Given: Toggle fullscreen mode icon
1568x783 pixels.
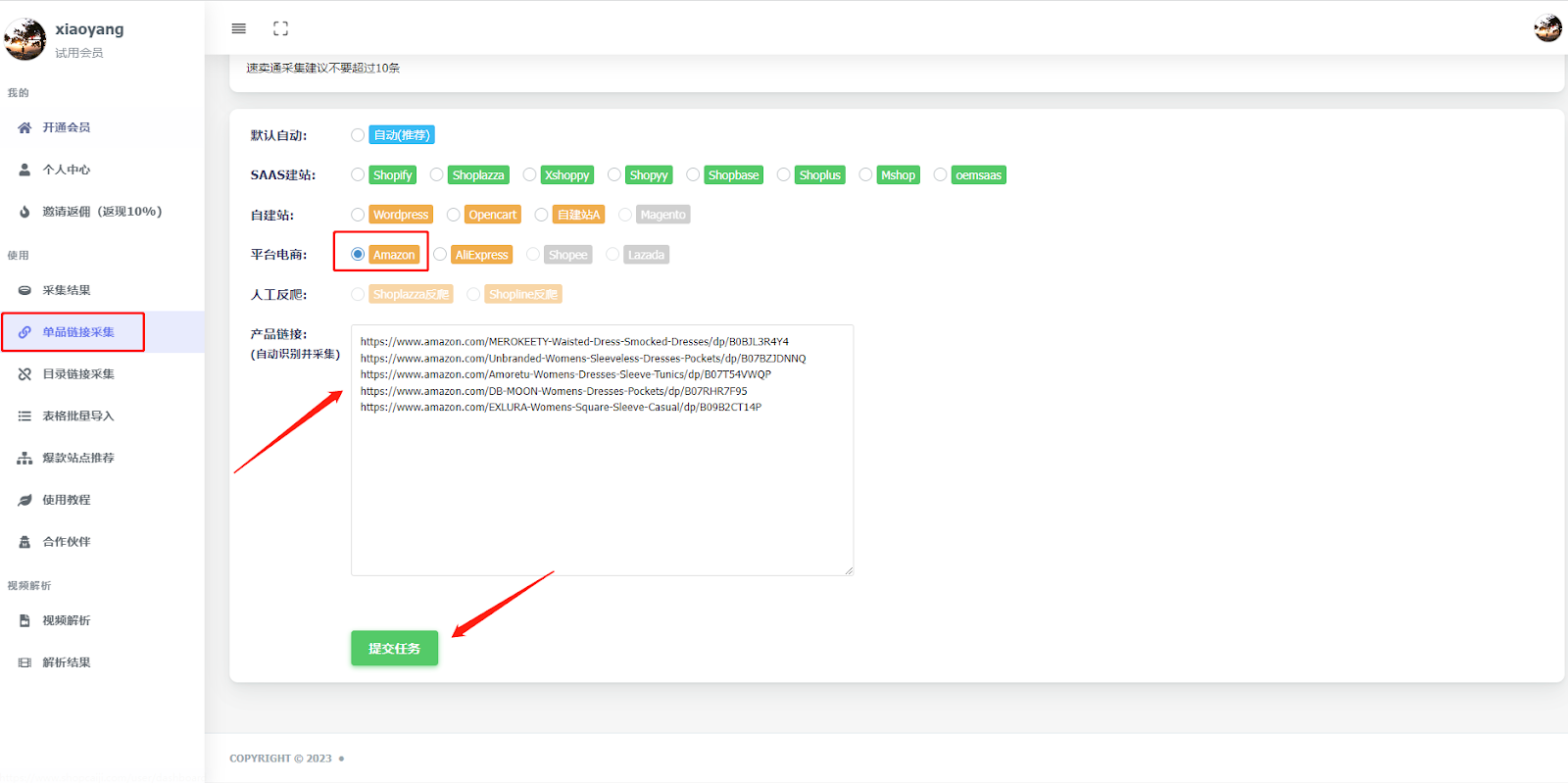Looking at the screenshot, I should click(x=281, y=28).
